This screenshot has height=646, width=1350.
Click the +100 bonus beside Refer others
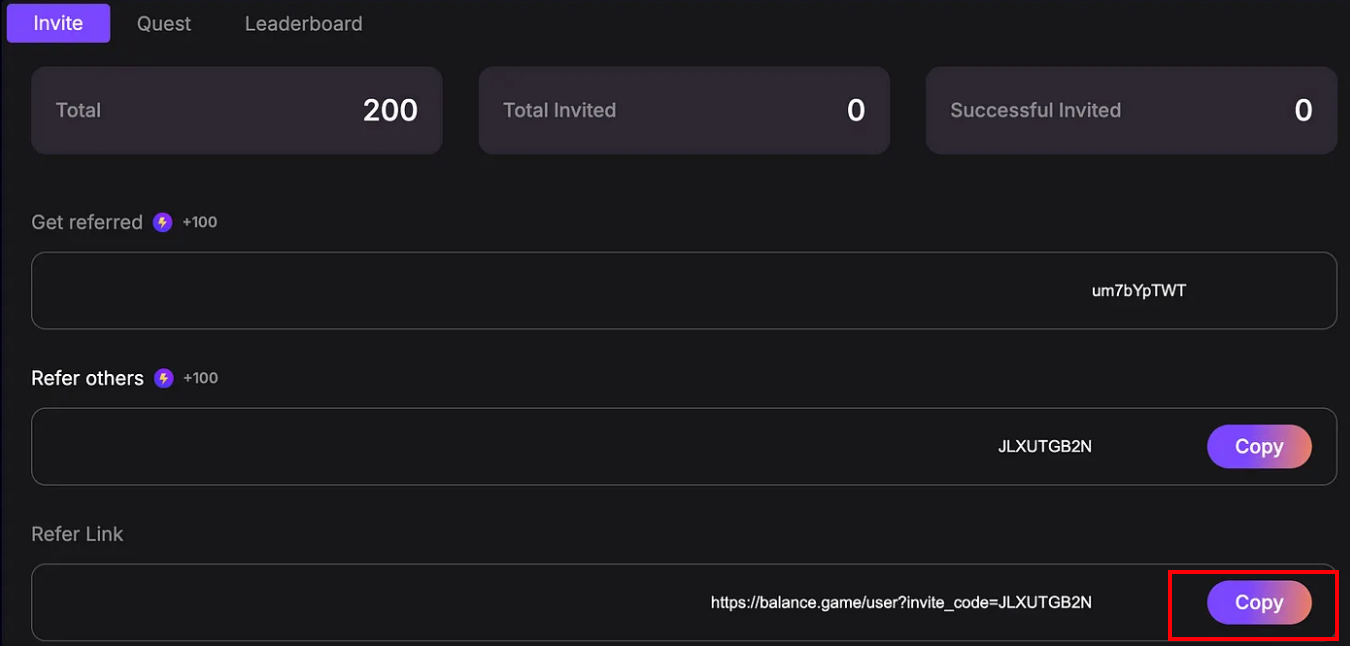[200, 378]
